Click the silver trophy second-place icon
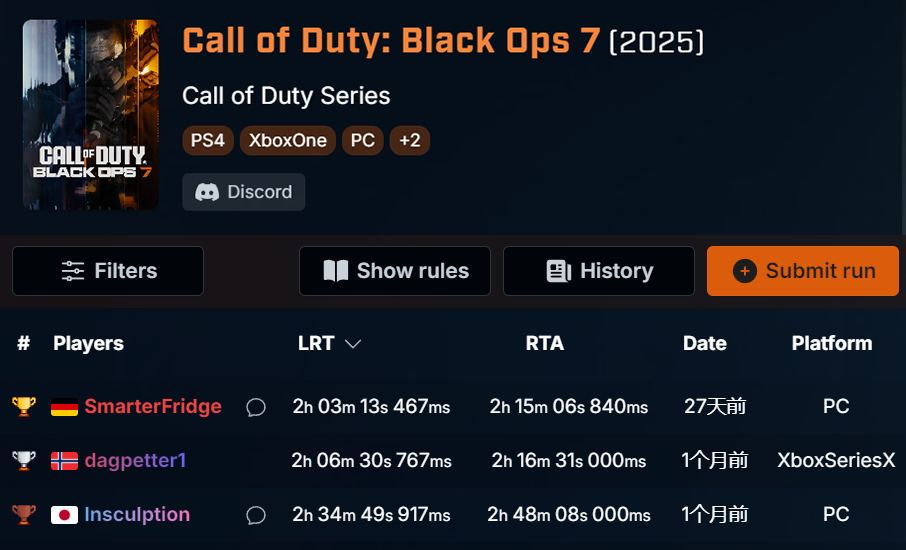 coord(23,461)
